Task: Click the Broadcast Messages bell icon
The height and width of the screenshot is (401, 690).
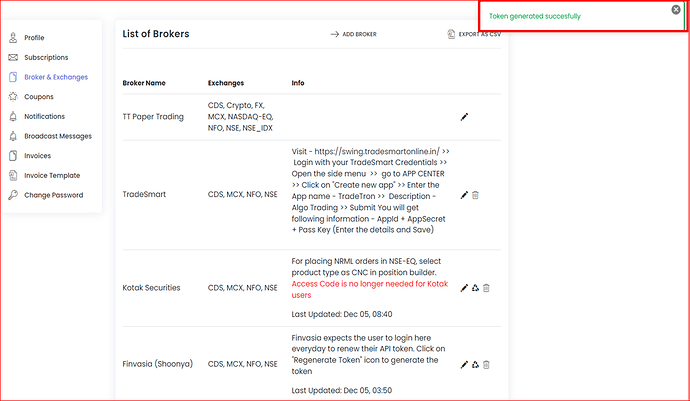Action: pyautogui.click(x=13, y=136)
